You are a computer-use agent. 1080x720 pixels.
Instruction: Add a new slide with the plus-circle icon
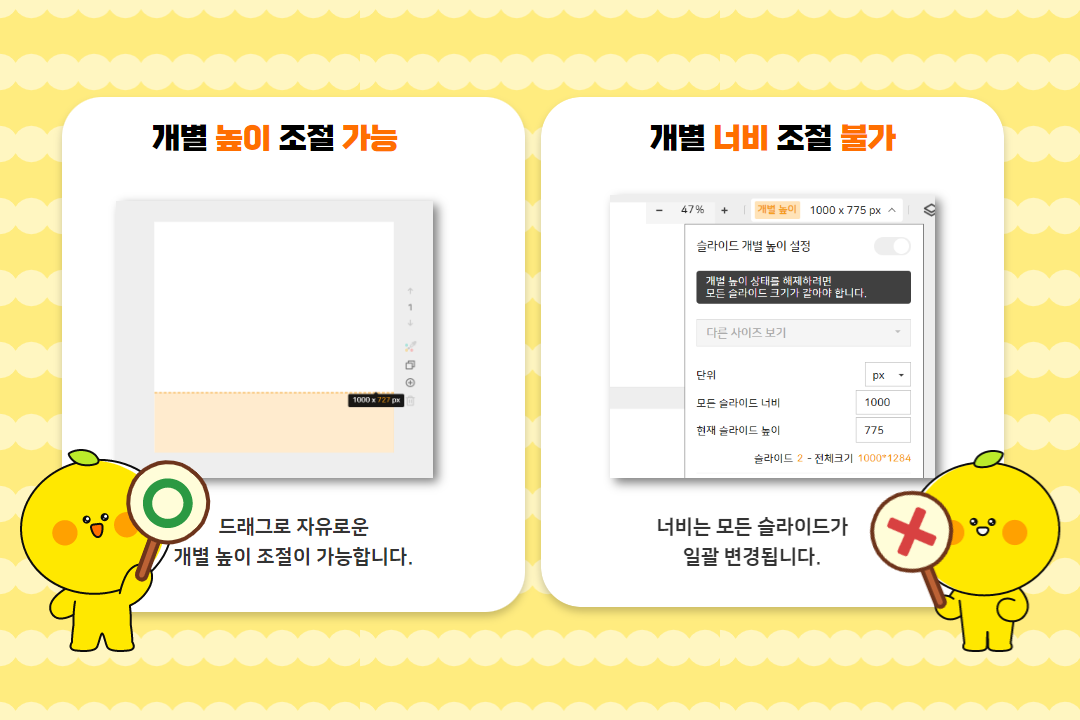tap(410, 382)
